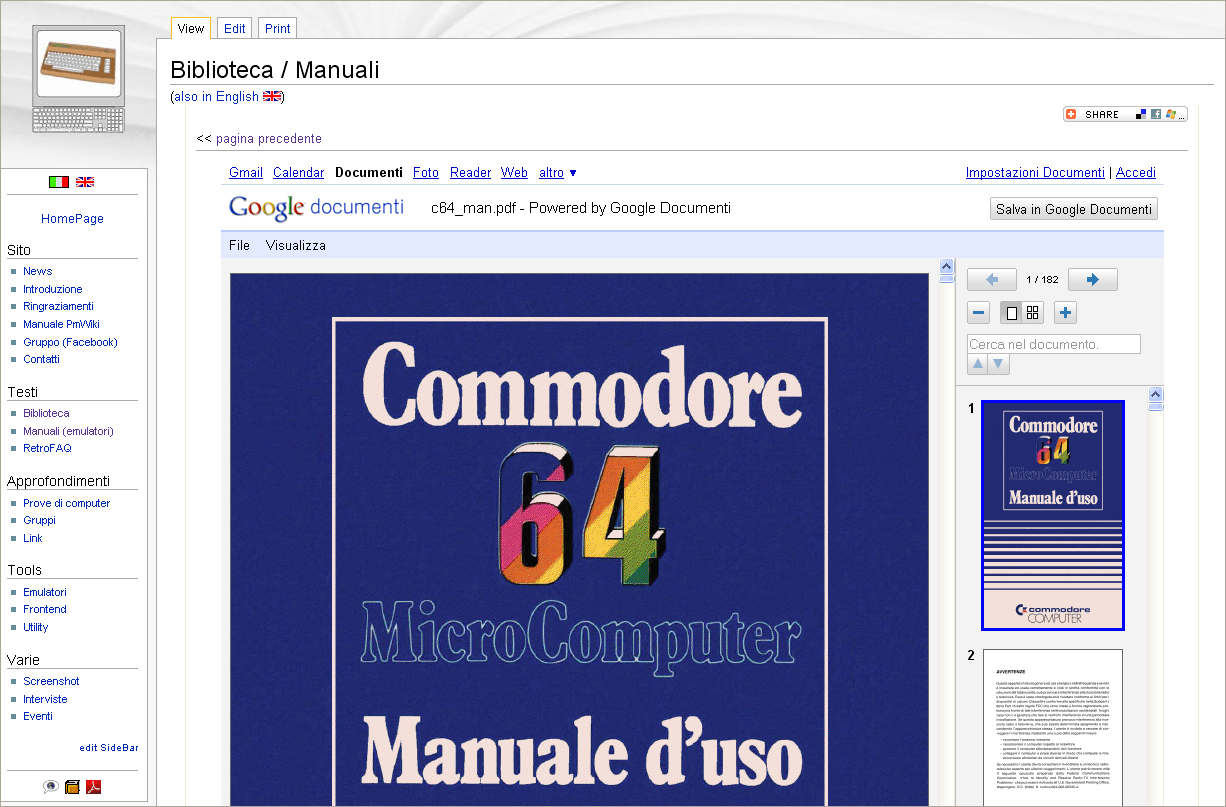Screen dimensions: 1226x807
Task: Open Gruppo (Facebook) sidebar link
Action: coord(70,342)
